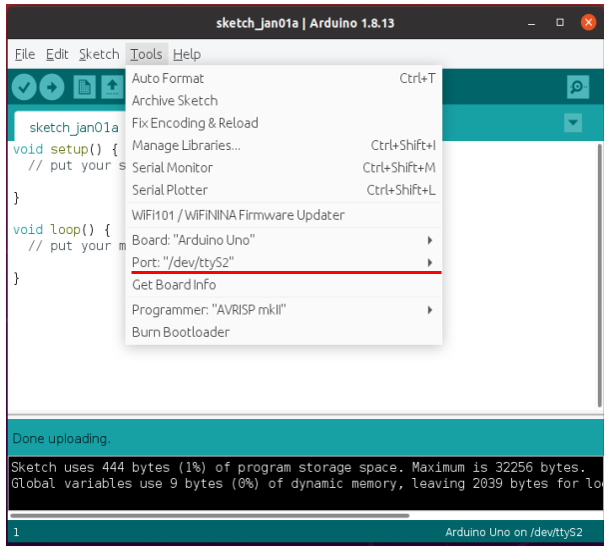Image resolution: width=608 pixels, height=550 pixels.
Task: Click the Upload arrow button
Action: click(52, 87)
